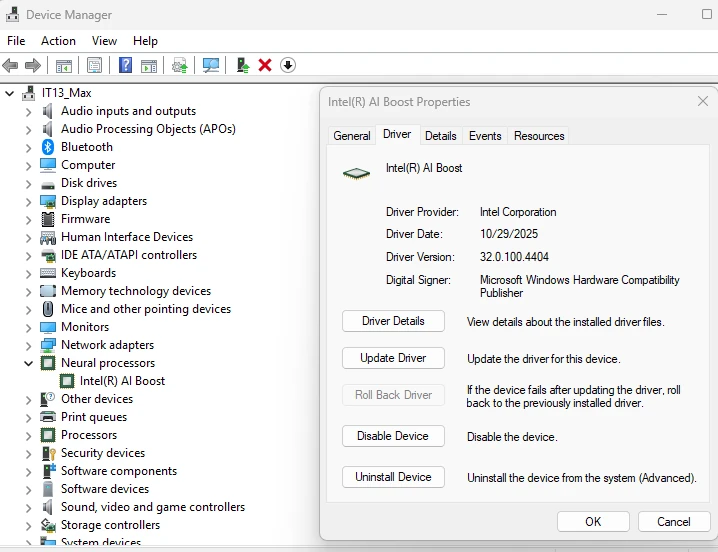The image size is (718, 552).
Task: Switch to the General tab
Action: pos(352,136)
